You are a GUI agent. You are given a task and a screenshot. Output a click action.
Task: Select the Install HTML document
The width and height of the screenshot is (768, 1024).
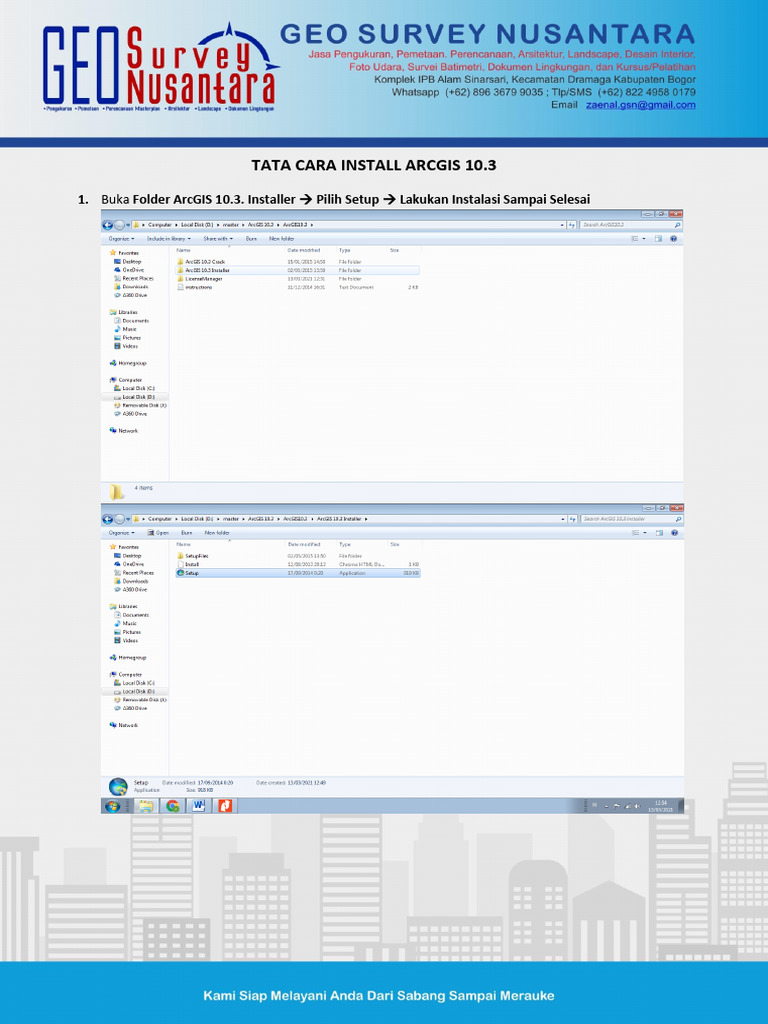(x=297, y=564)
